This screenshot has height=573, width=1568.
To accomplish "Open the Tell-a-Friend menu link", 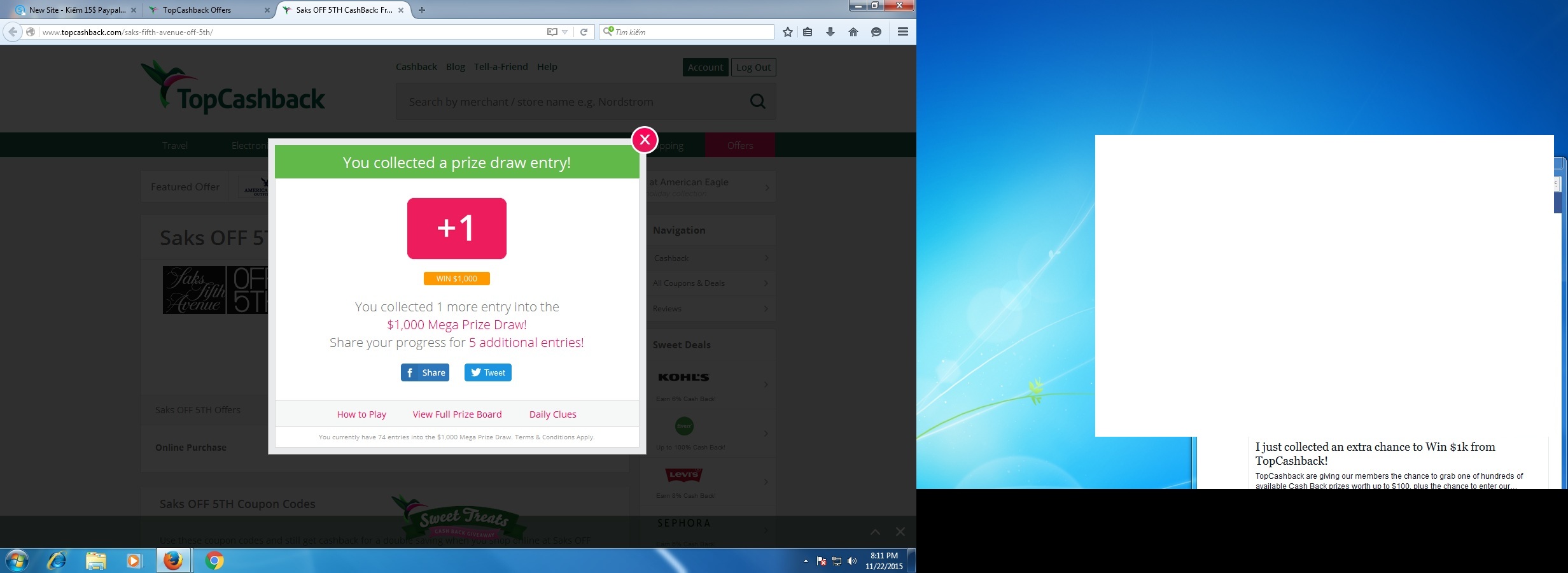I will click(x=501, y=67).
